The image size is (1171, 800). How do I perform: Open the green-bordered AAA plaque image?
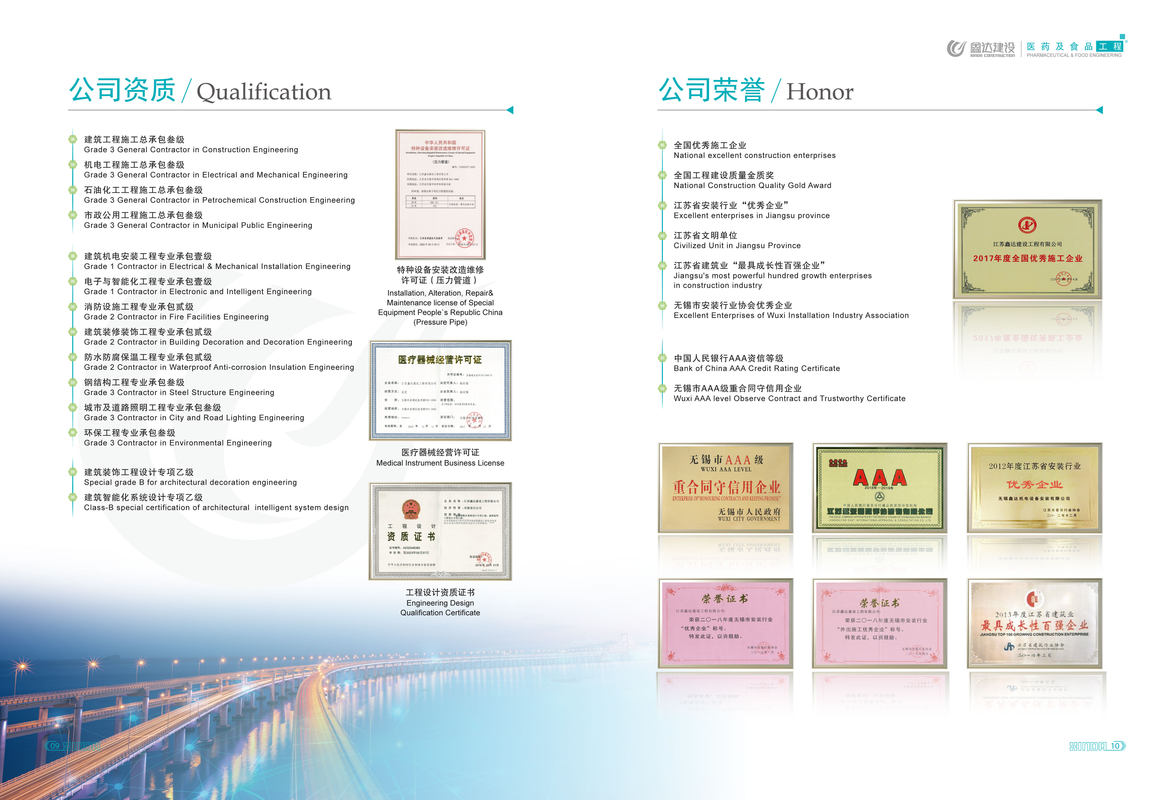880,488
